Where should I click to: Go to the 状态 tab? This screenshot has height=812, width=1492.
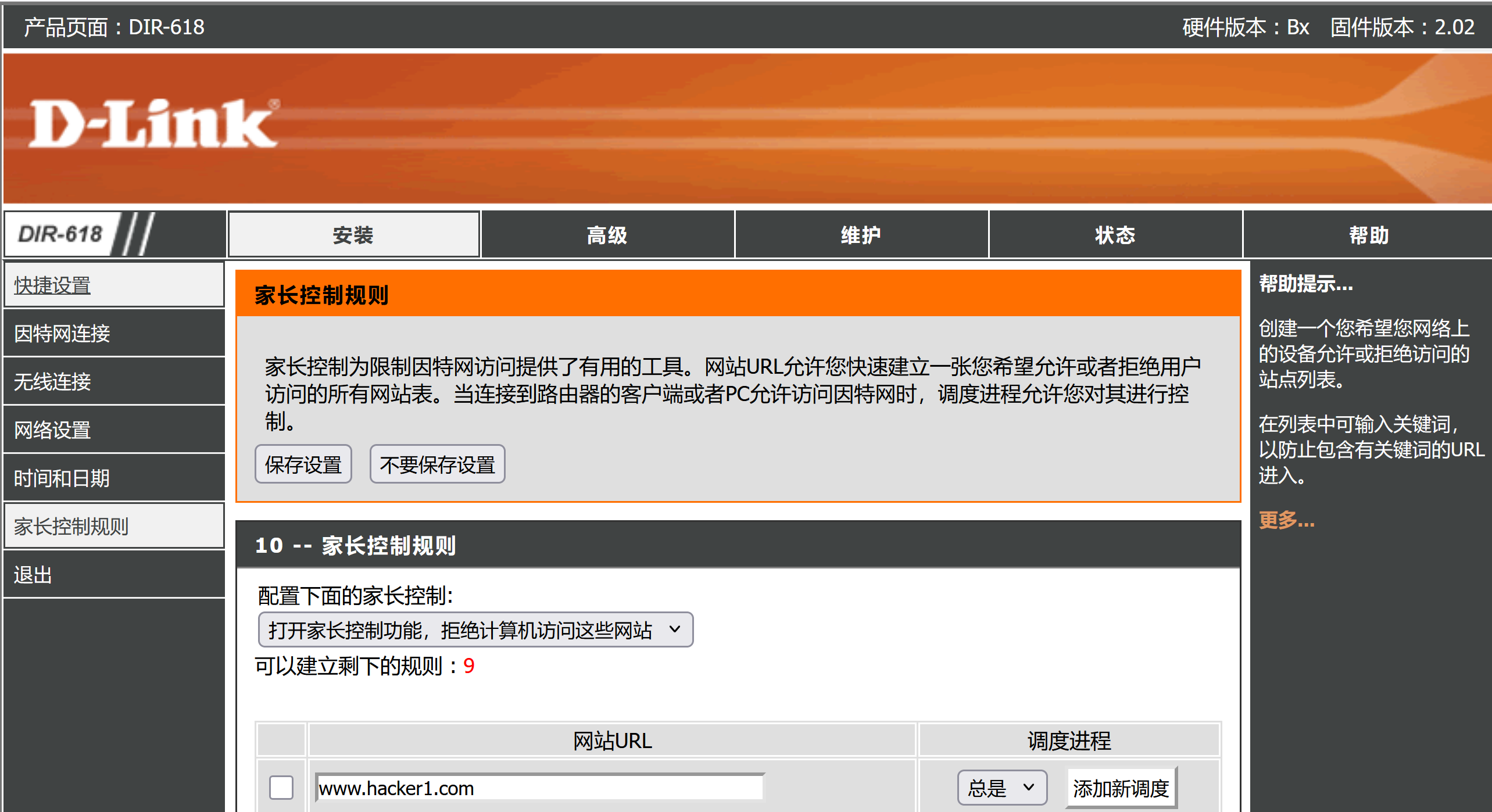pos(1115,235)
